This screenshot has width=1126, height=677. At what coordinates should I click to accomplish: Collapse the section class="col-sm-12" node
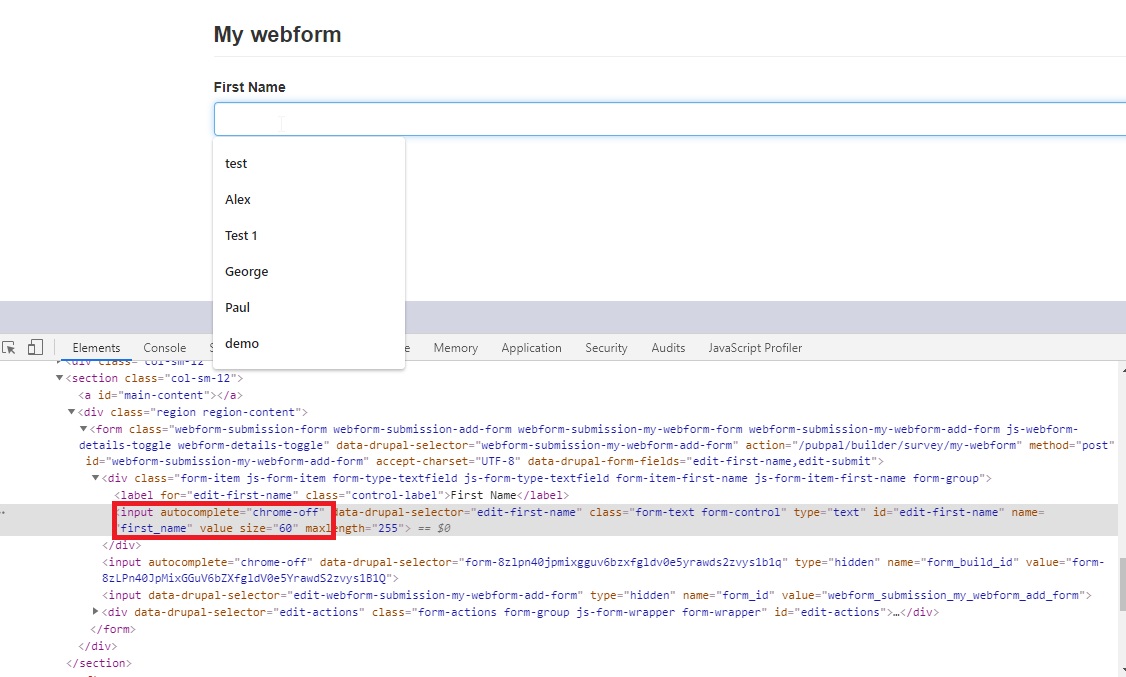coord(60,378)
